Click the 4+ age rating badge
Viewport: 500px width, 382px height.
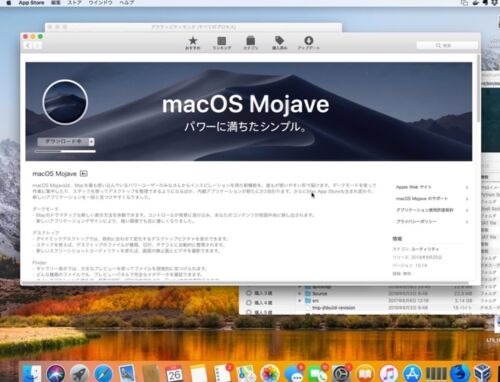pyautogui.click(x=84, y=173)
